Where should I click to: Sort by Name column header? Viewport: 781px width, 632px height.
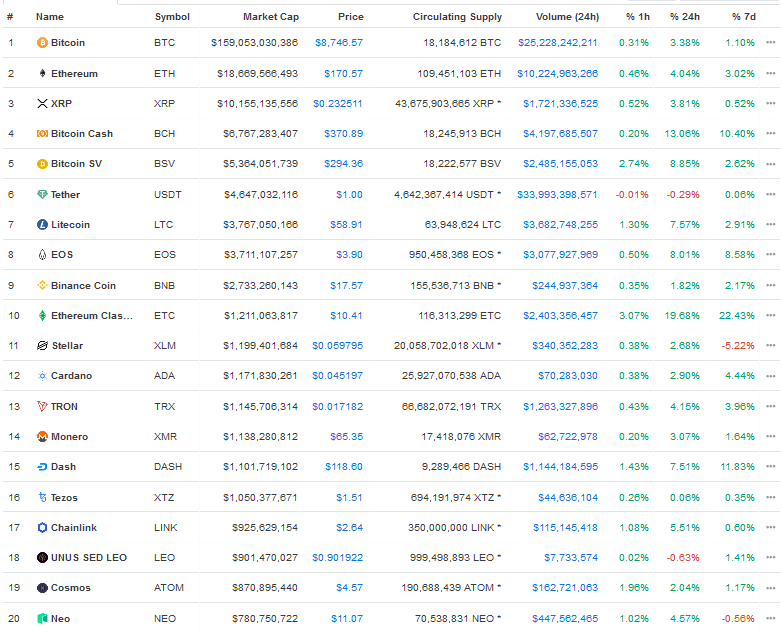click(50, 16)
